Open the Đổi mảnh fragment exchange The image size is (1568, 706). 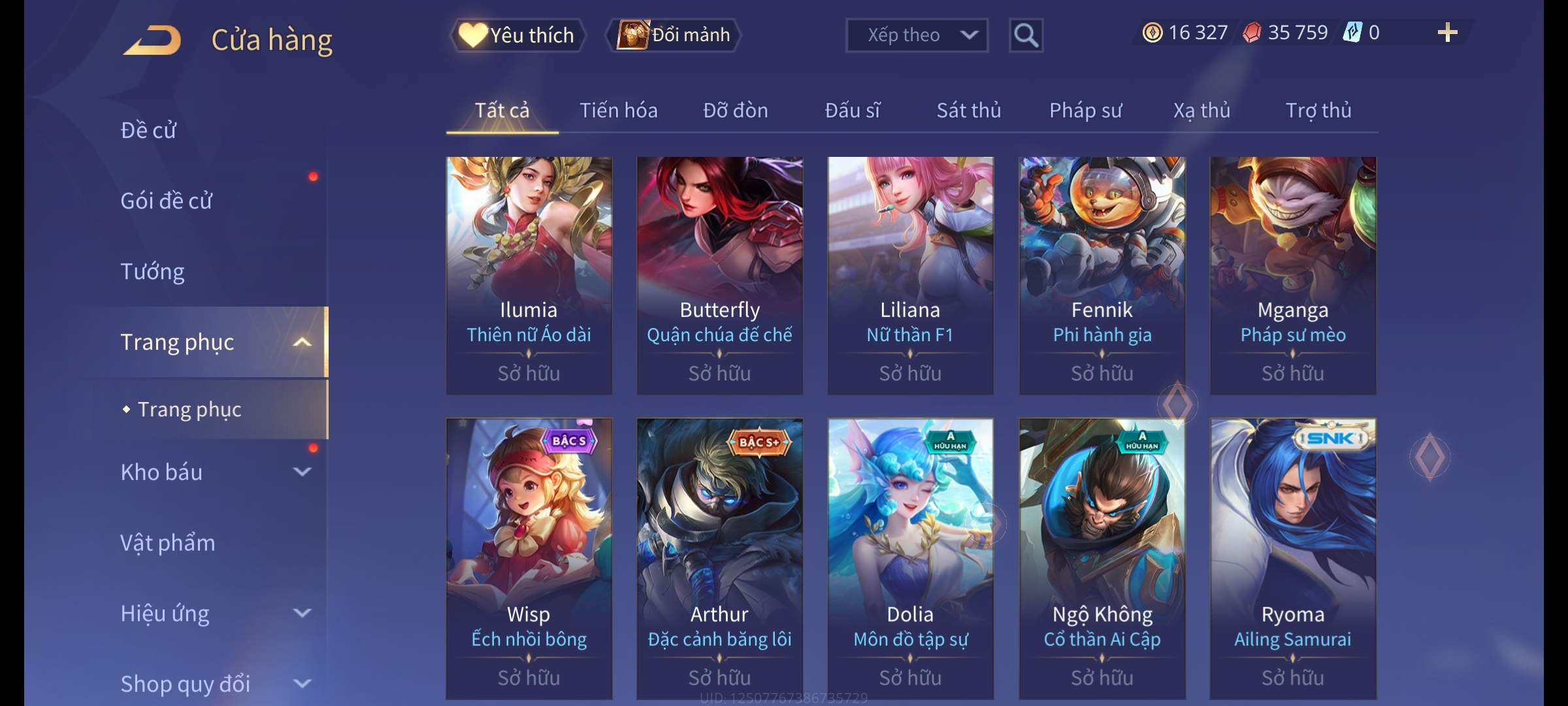tap(674, 35)
